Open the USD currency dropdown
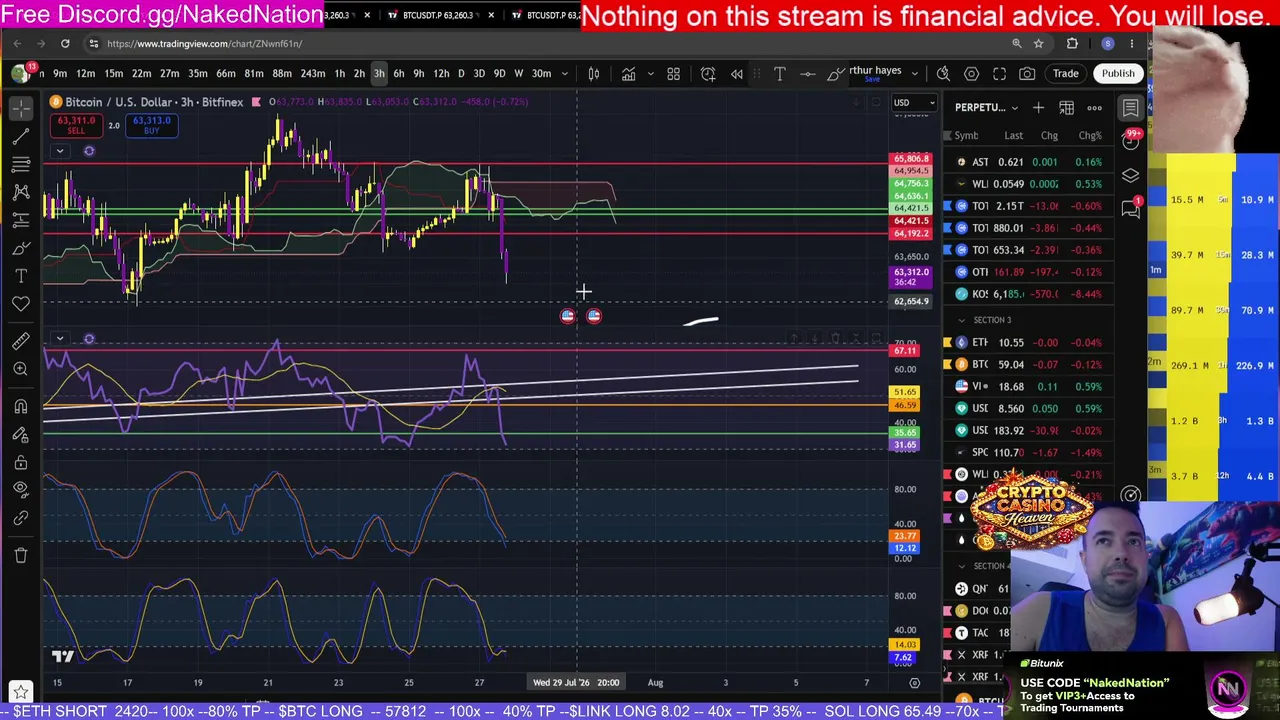The width and height of the screenshot is (1280, 720). (914, 102)
